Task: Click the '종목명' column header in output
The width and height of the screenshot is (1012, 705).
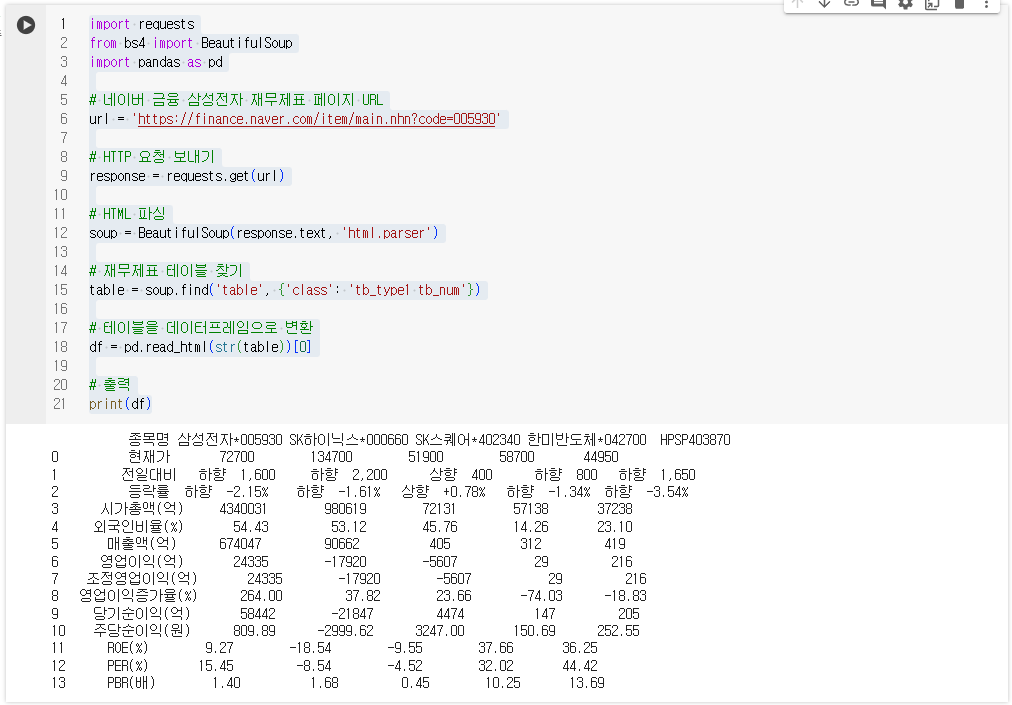Action: (148, 440)
